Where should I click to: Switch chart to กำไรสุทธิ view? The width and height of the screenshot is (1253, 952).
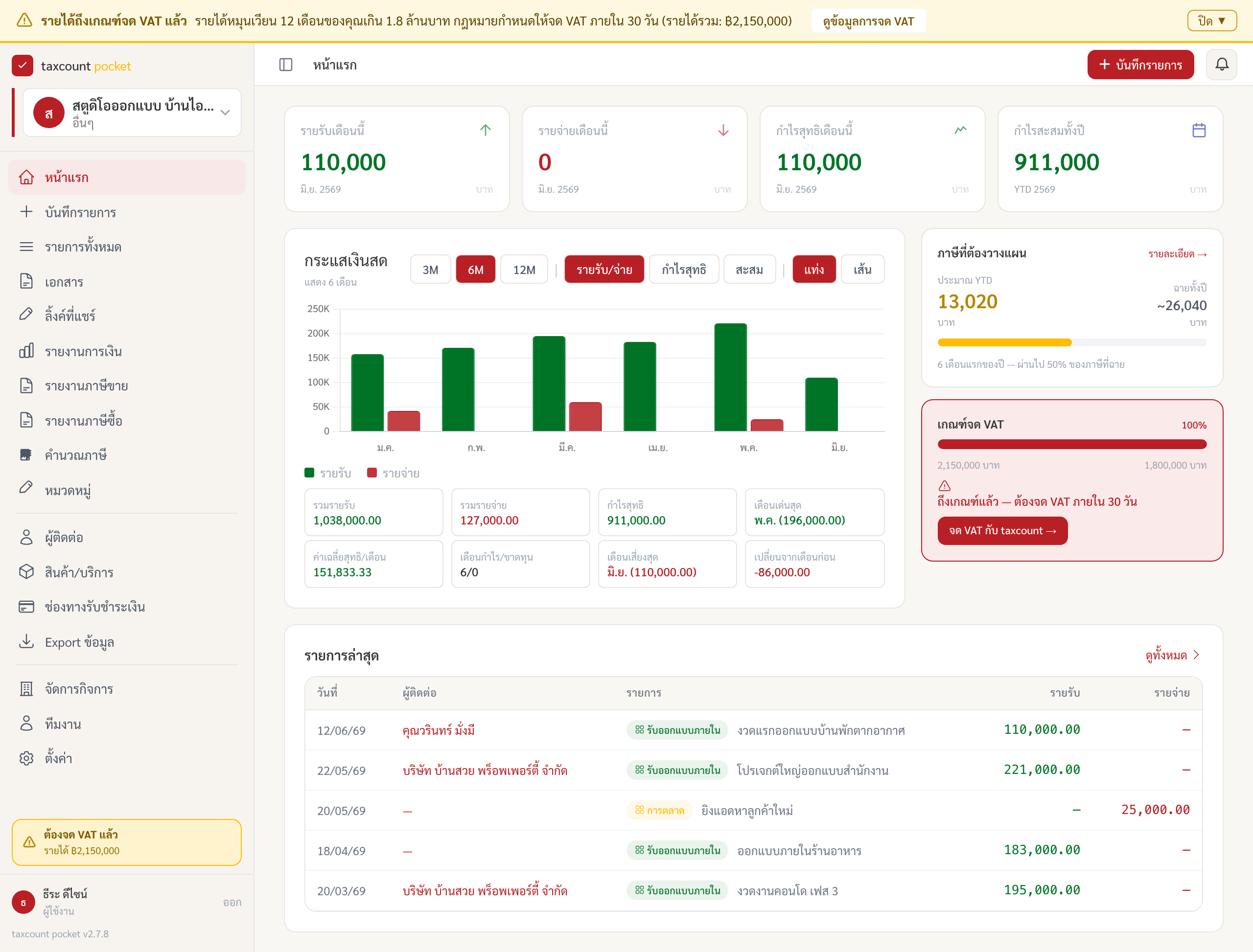684,269
